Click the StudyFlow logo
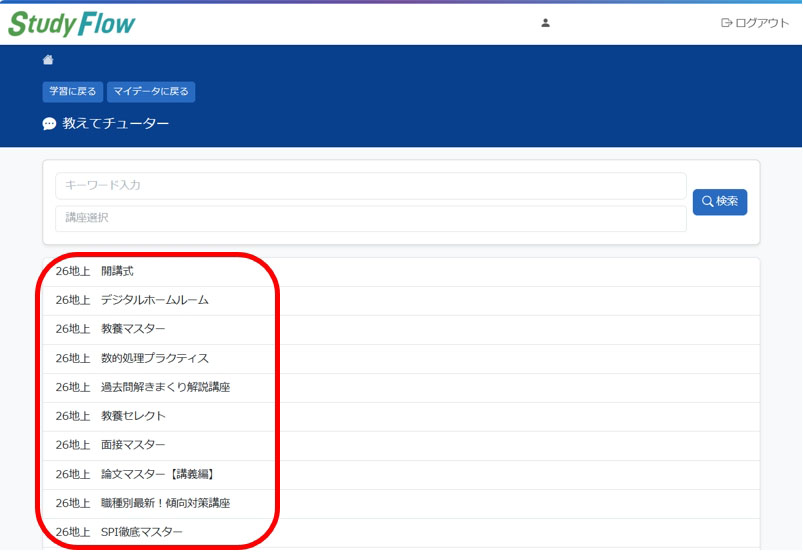Image resolution: width=803 pixels, height=552 pixels. tap(72, 24)
